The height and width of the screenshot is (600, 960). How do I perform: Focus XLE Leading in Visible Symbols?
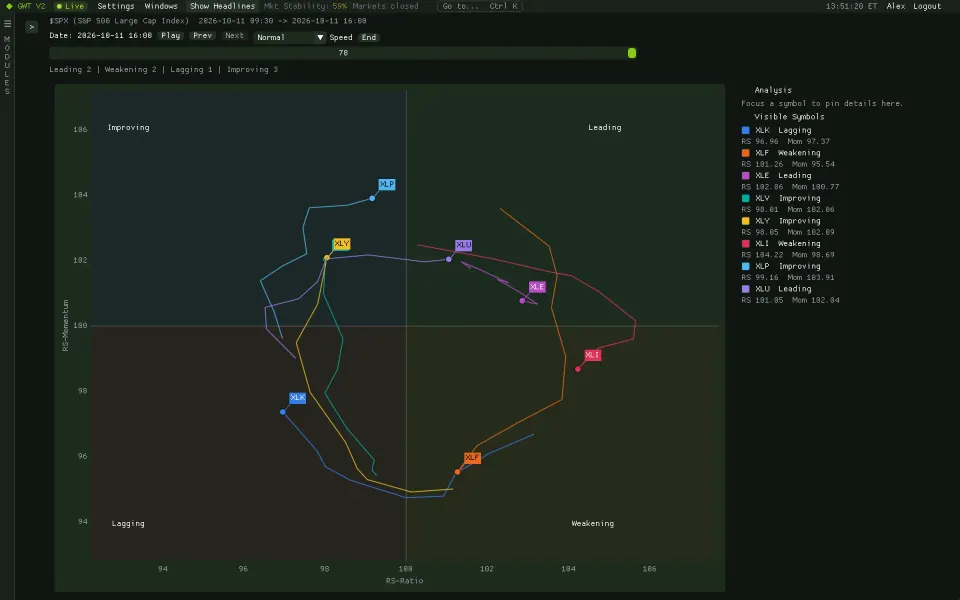tap(783, 176)
